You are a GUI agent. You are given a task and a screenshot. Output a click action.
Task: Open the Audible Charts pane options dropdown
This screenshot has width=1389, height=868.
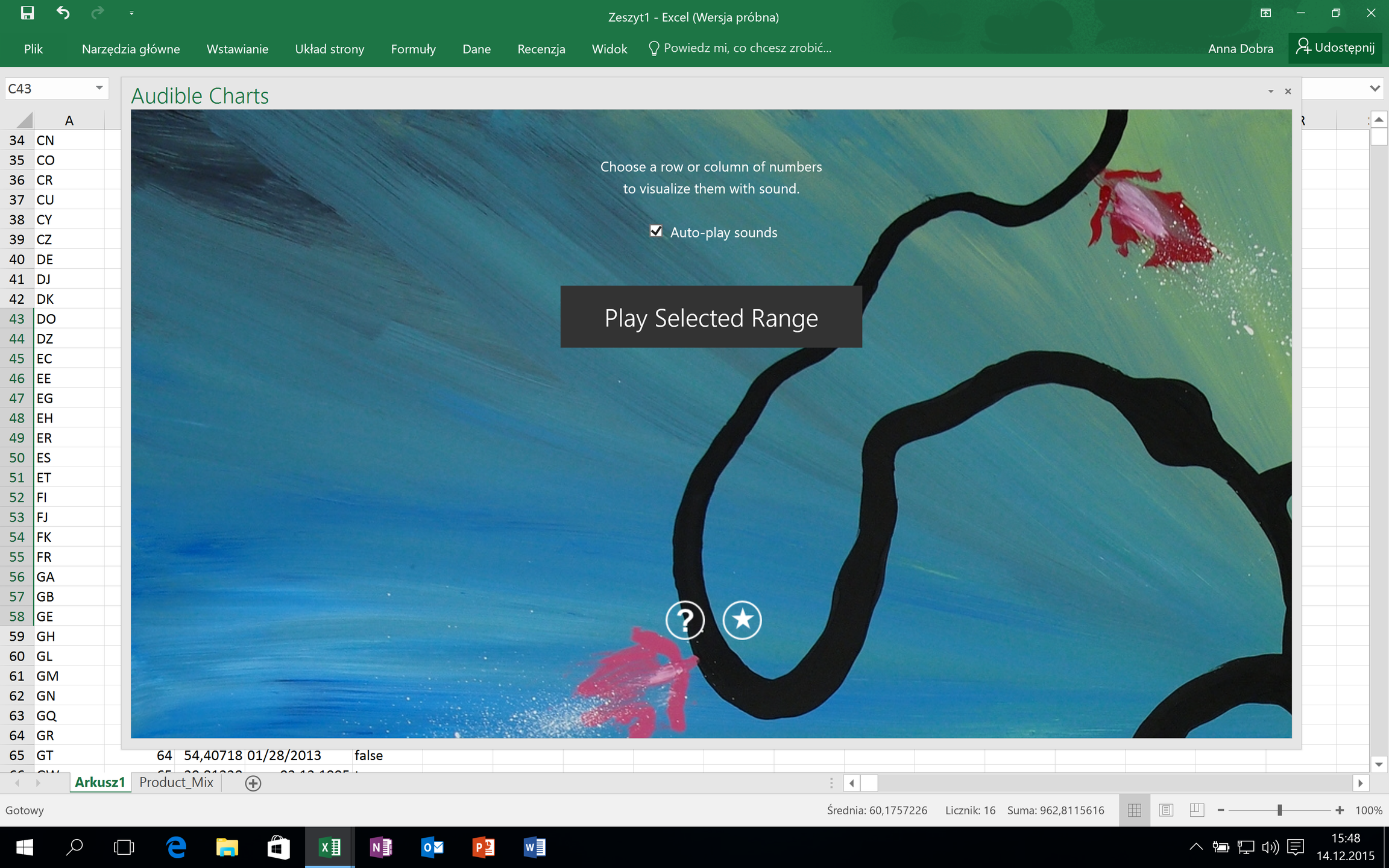[x=1271, y=92]
